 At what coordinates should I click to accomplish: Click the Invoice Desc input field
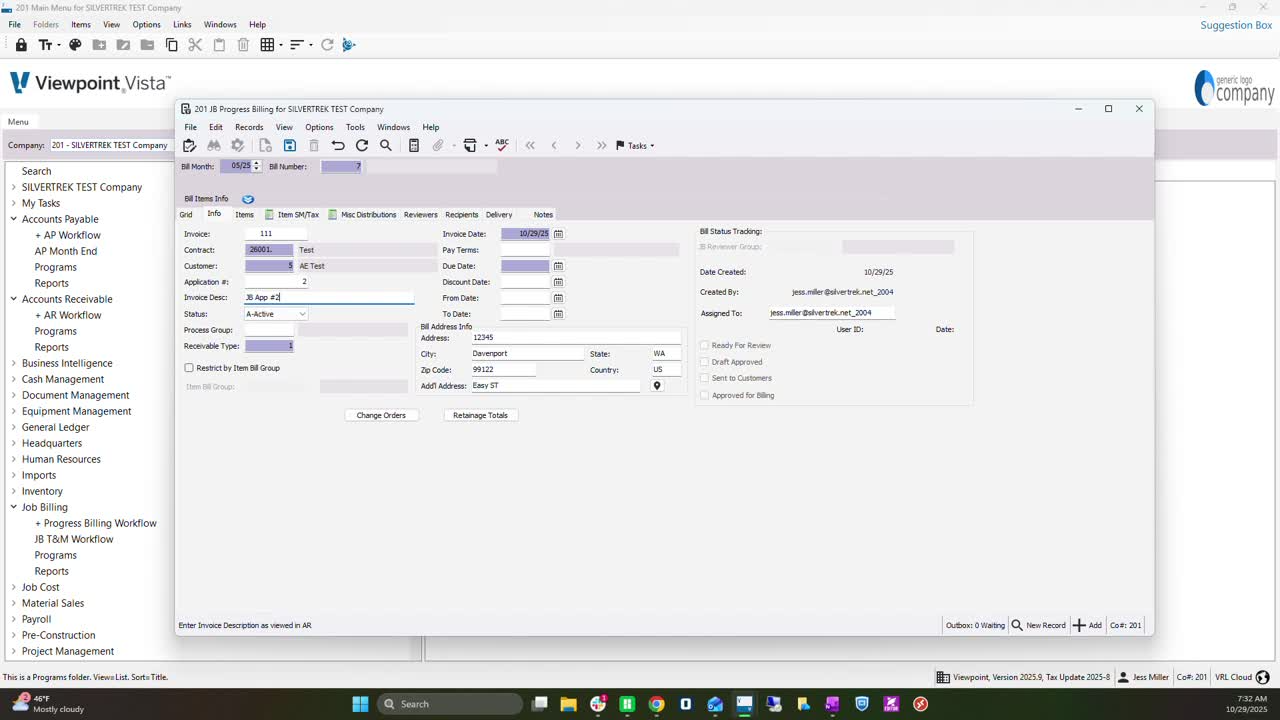coord(329,298)
